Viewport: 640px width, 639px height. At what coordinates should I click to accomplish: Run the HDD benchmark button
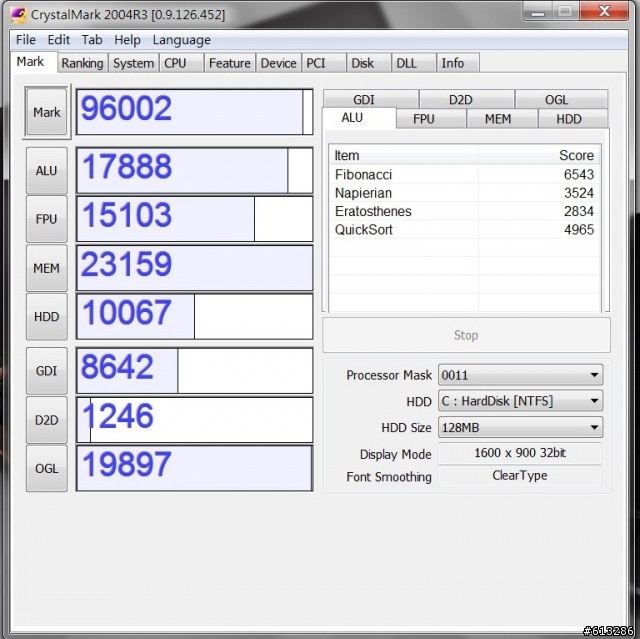point(47,317)
